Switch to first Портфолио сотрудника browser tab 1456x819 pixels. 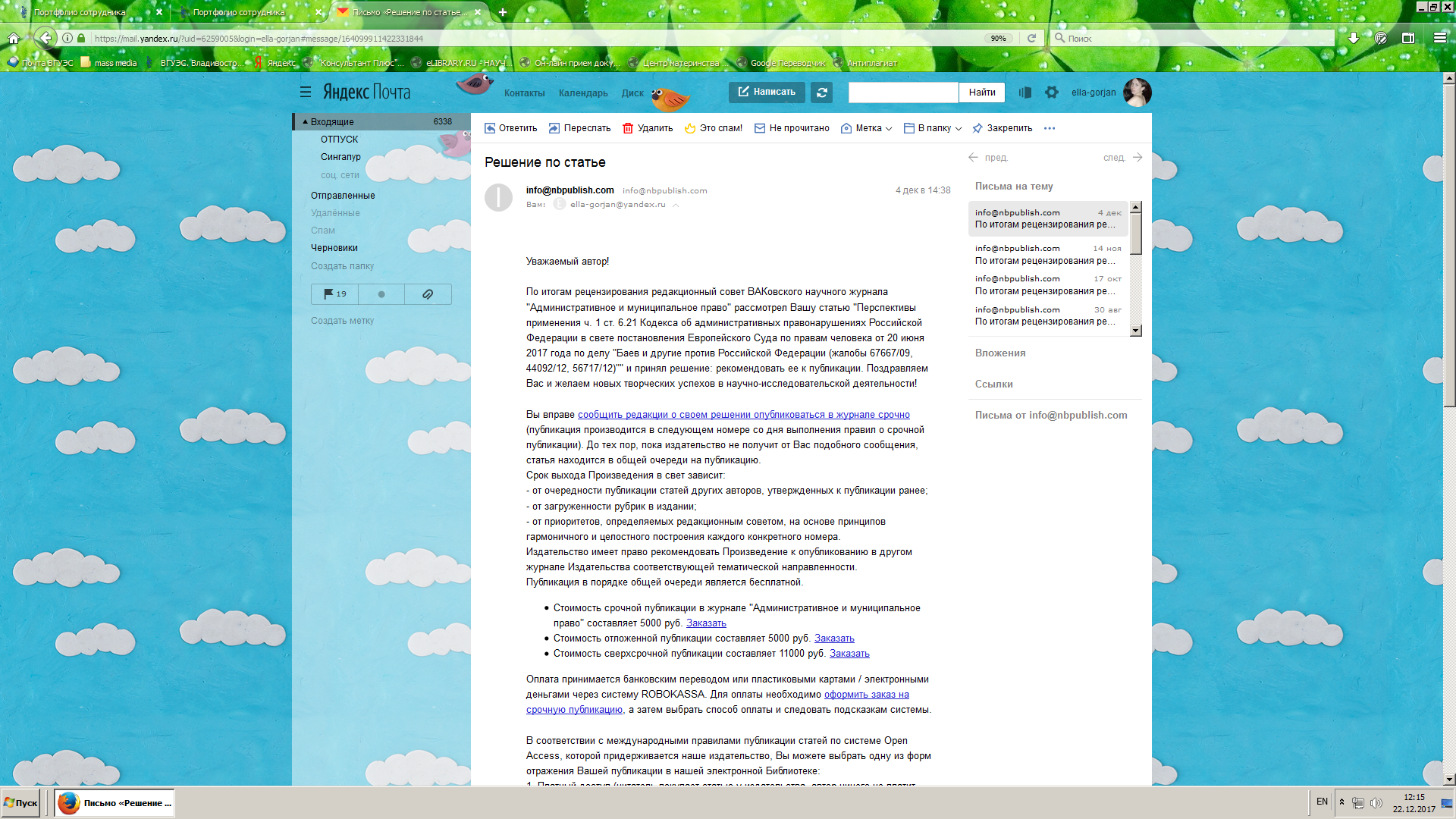coord(80,12)
